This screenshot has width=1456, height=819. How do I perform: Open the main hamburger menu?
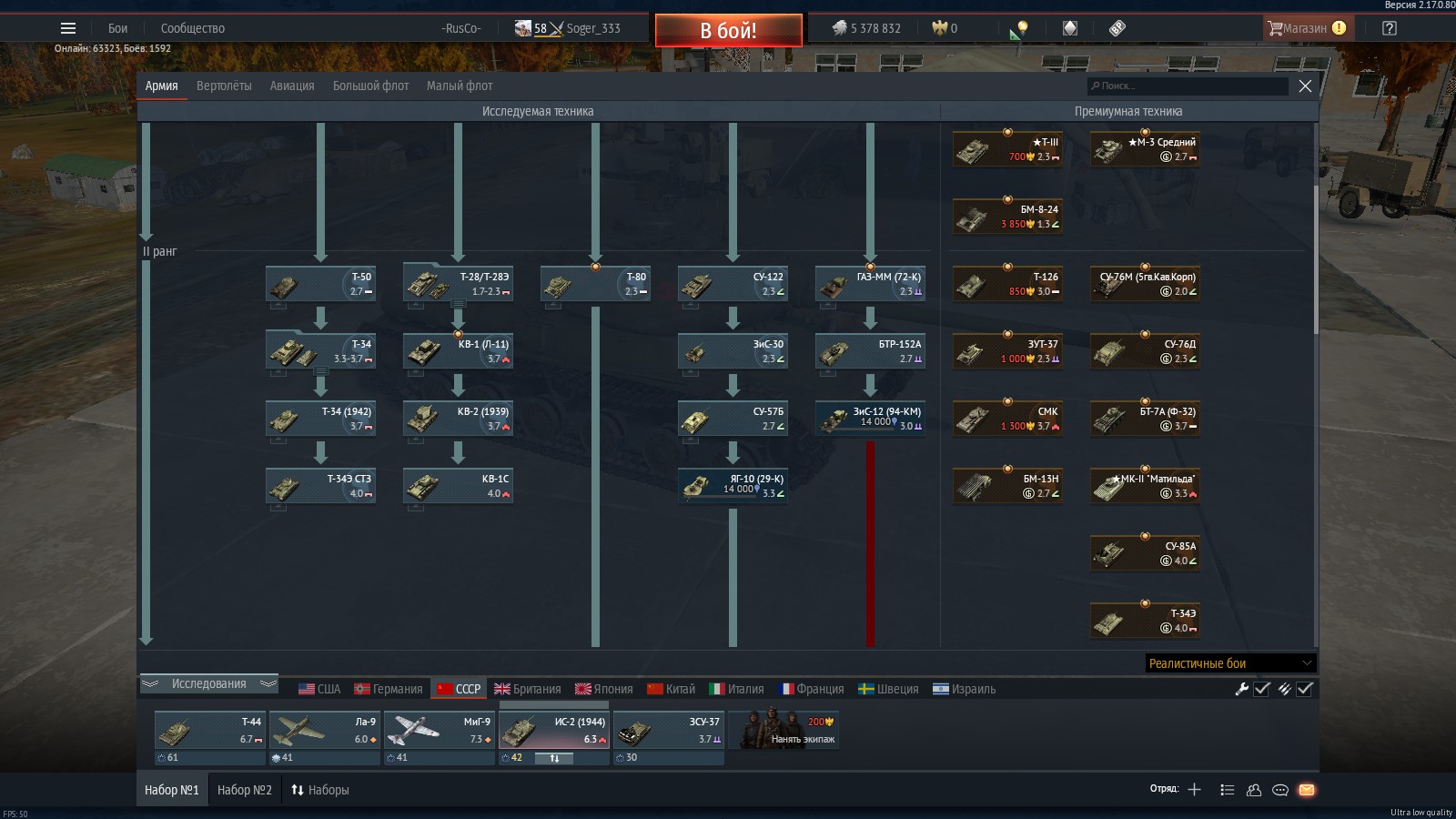pos(68,28)
